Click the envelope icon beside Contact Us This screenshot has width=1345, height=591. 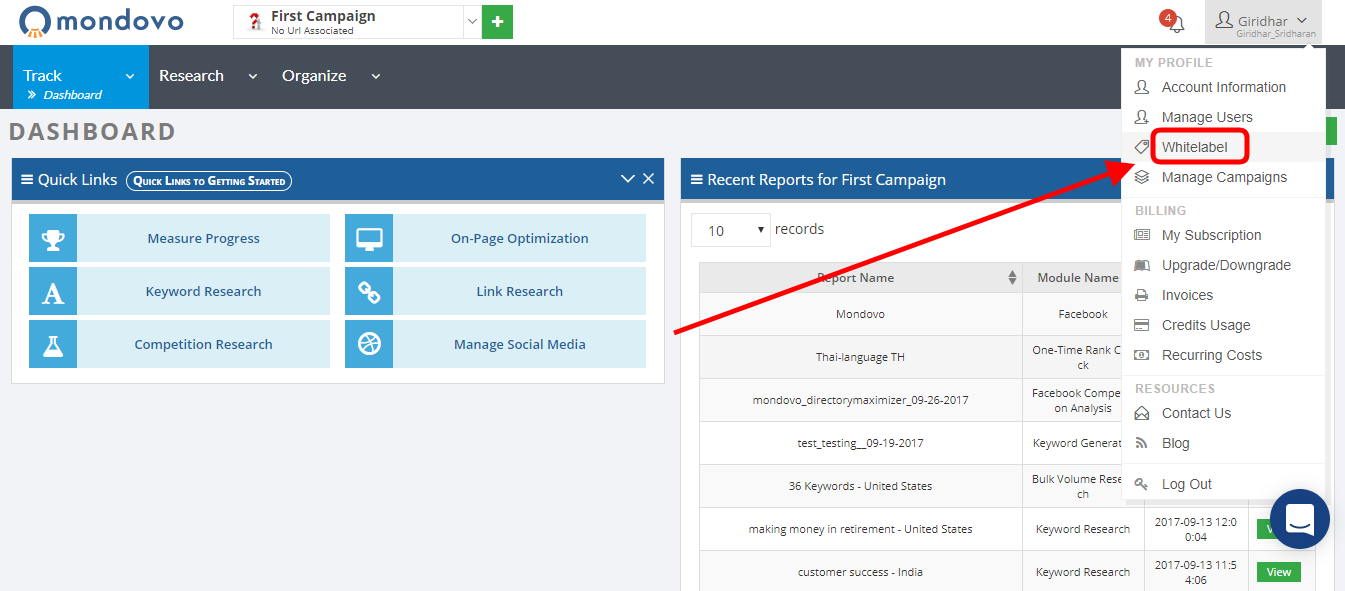[1142, 413]
